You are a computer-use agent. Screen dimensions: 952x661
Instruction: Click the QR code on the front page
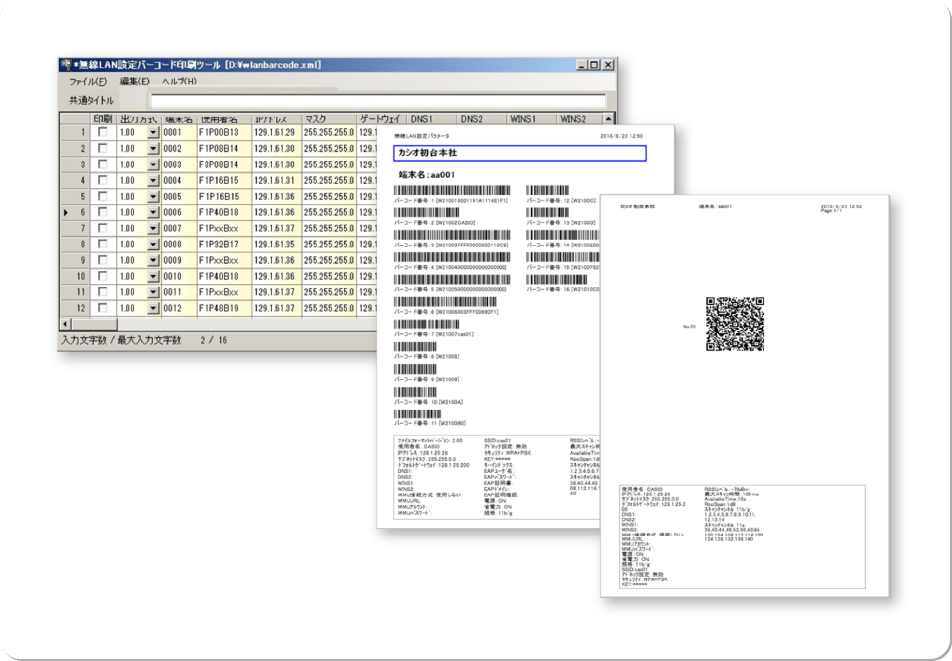[734, 325]
